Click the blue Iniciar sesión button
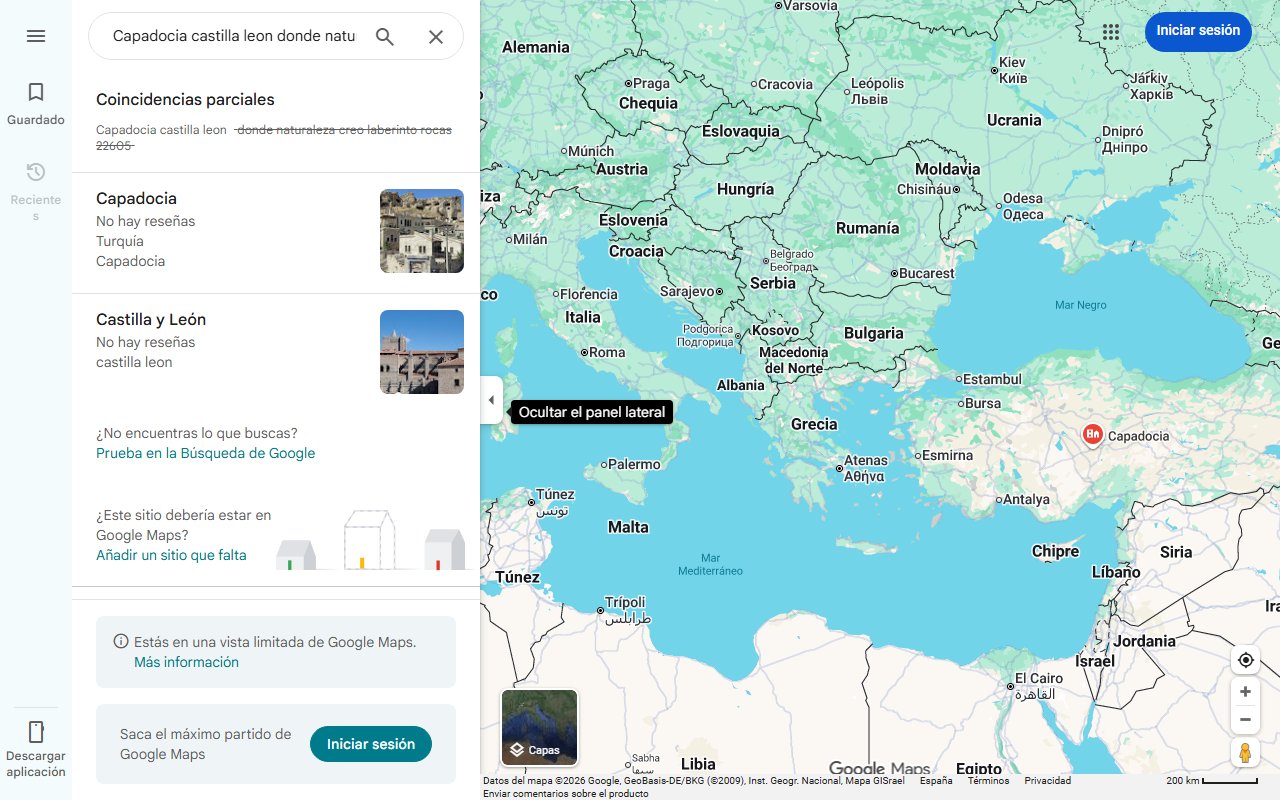The width and height of the screenshot is (1280, 800). (x=1197, y=31)
